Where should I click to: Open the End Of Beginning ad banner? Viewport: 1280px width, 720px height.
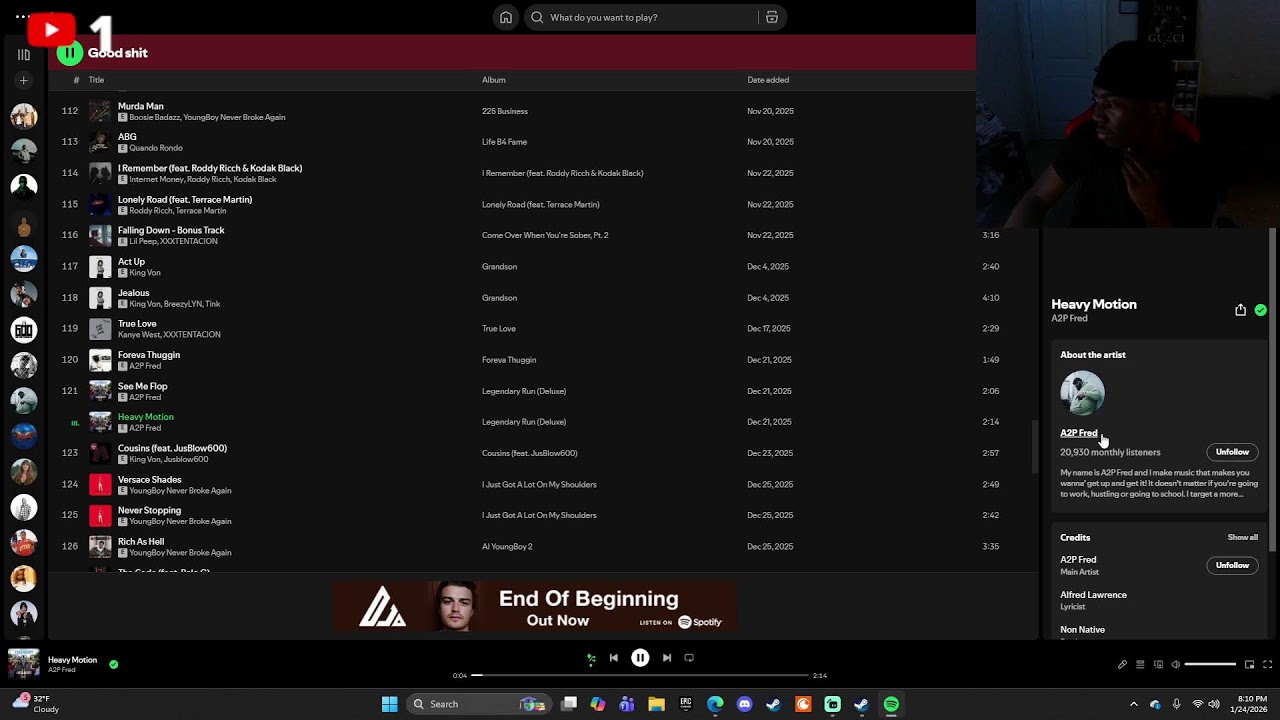coord(536,606)
